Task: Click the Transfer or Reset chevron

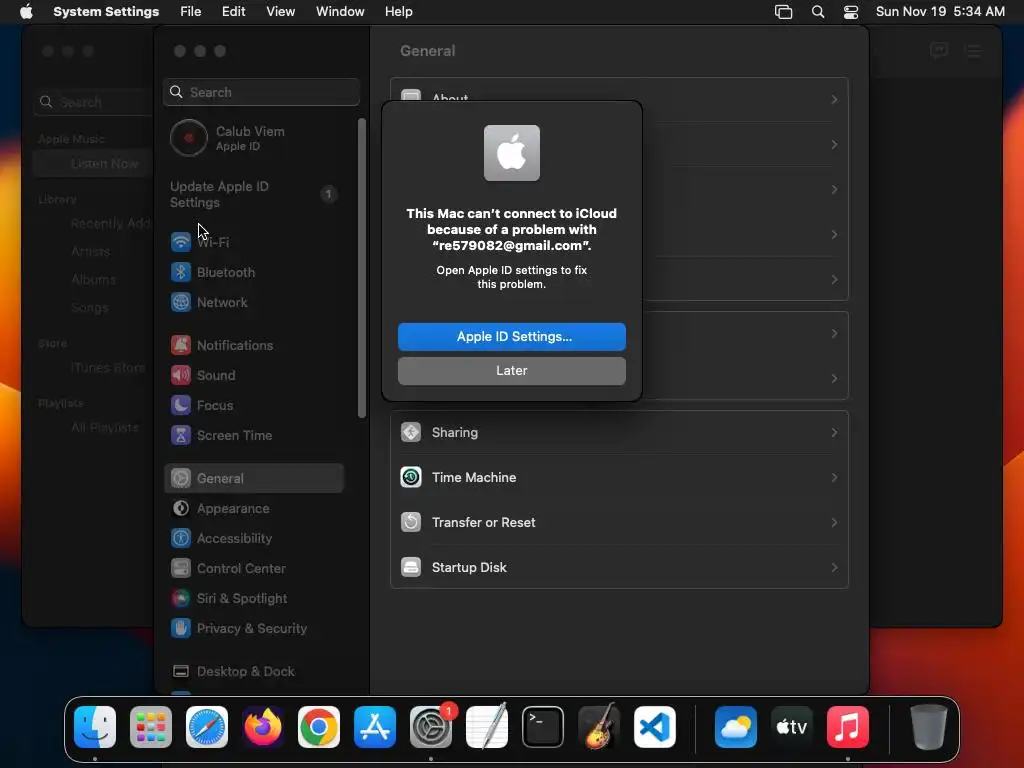Action: coord(834,522)
